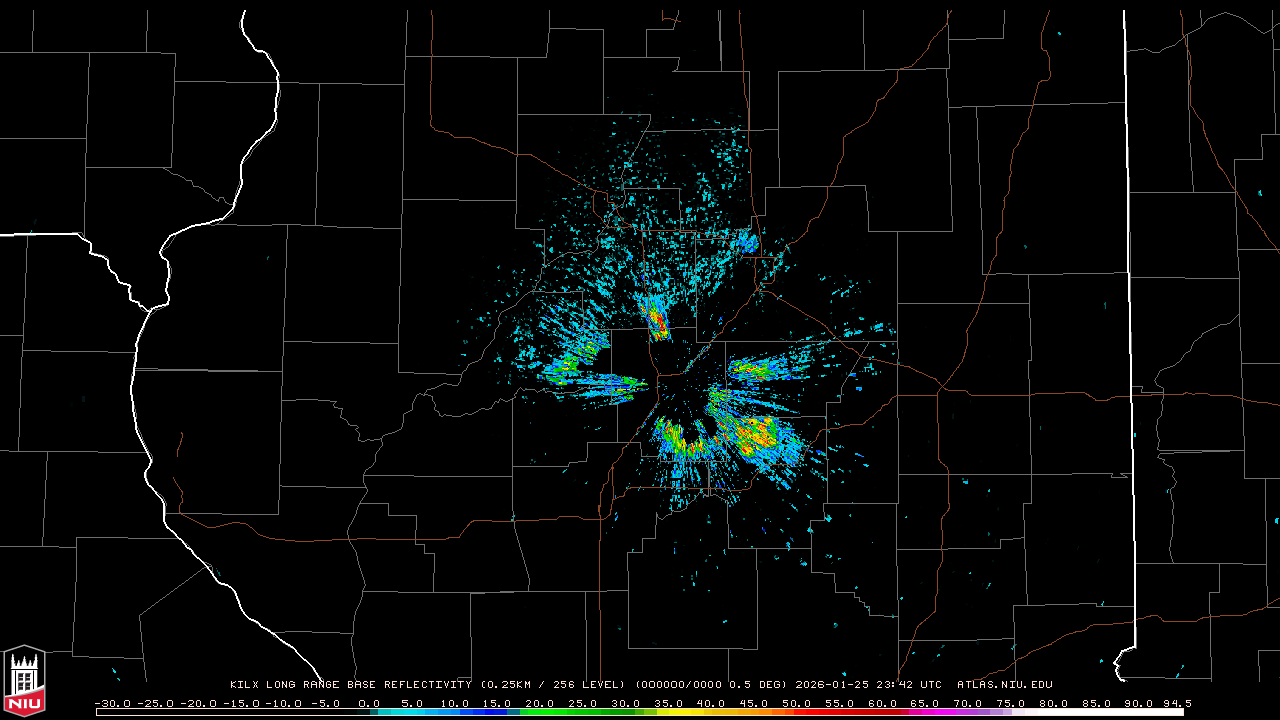Click the 55.0 scale label
This screenshot has height=720, width=1280.
tap(841, 703)
